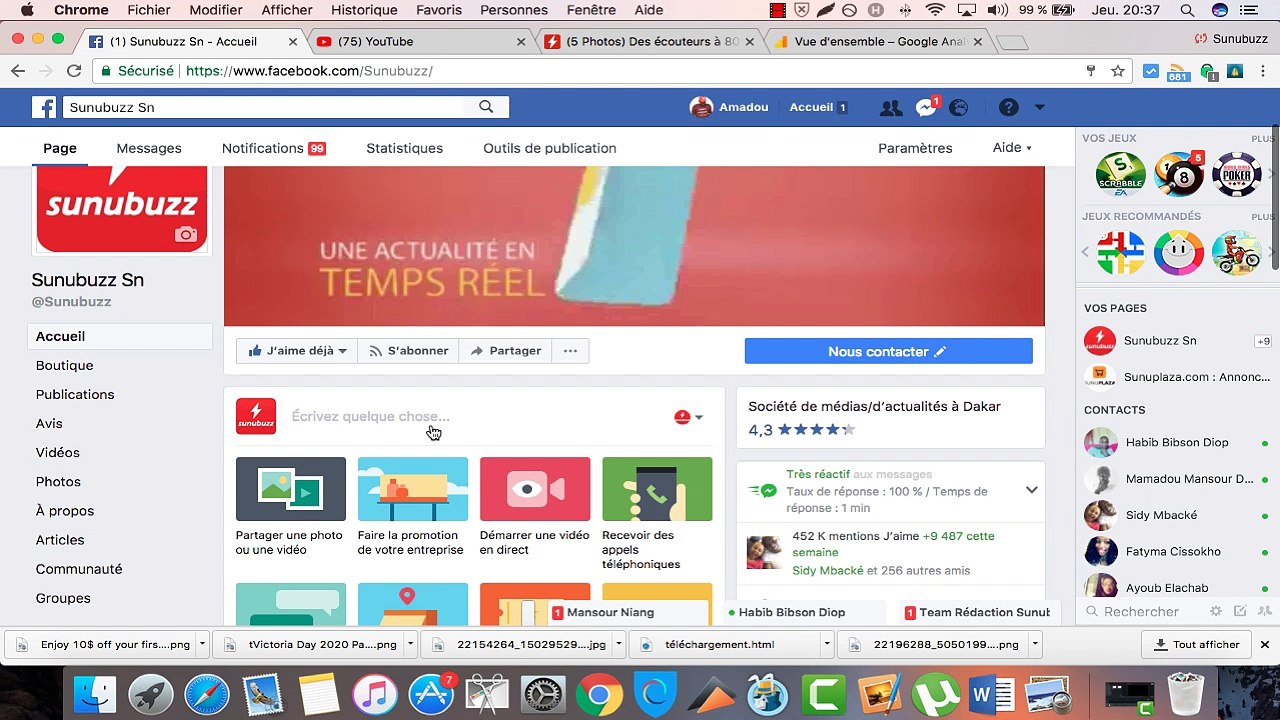Open chat with Fatyma Cissokho
1280x720 pixels.
(1176, 552)
